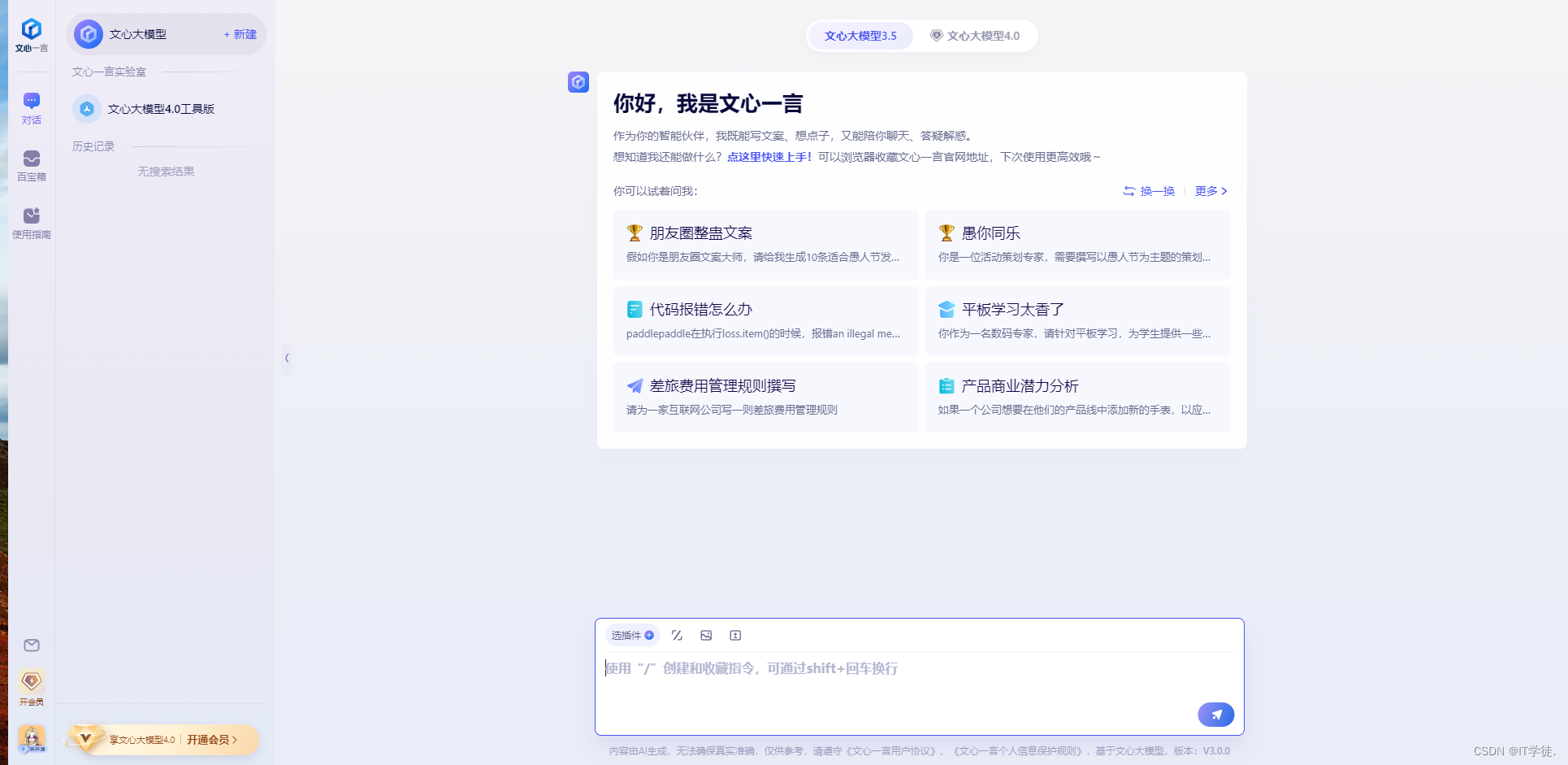Click the 享文心大模型4.0 banner text
Image resolution: width=1568 pixels, height=765 pixels.
point(142,740)
